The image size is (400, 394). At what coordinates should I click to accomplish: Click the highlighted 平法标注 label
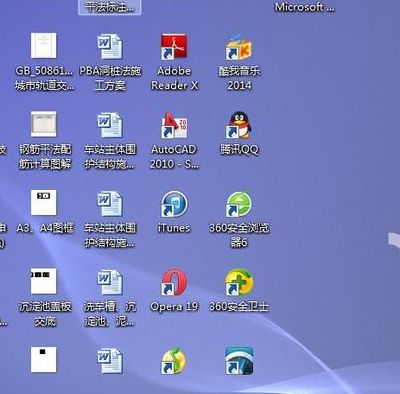[x=110, y=7]
